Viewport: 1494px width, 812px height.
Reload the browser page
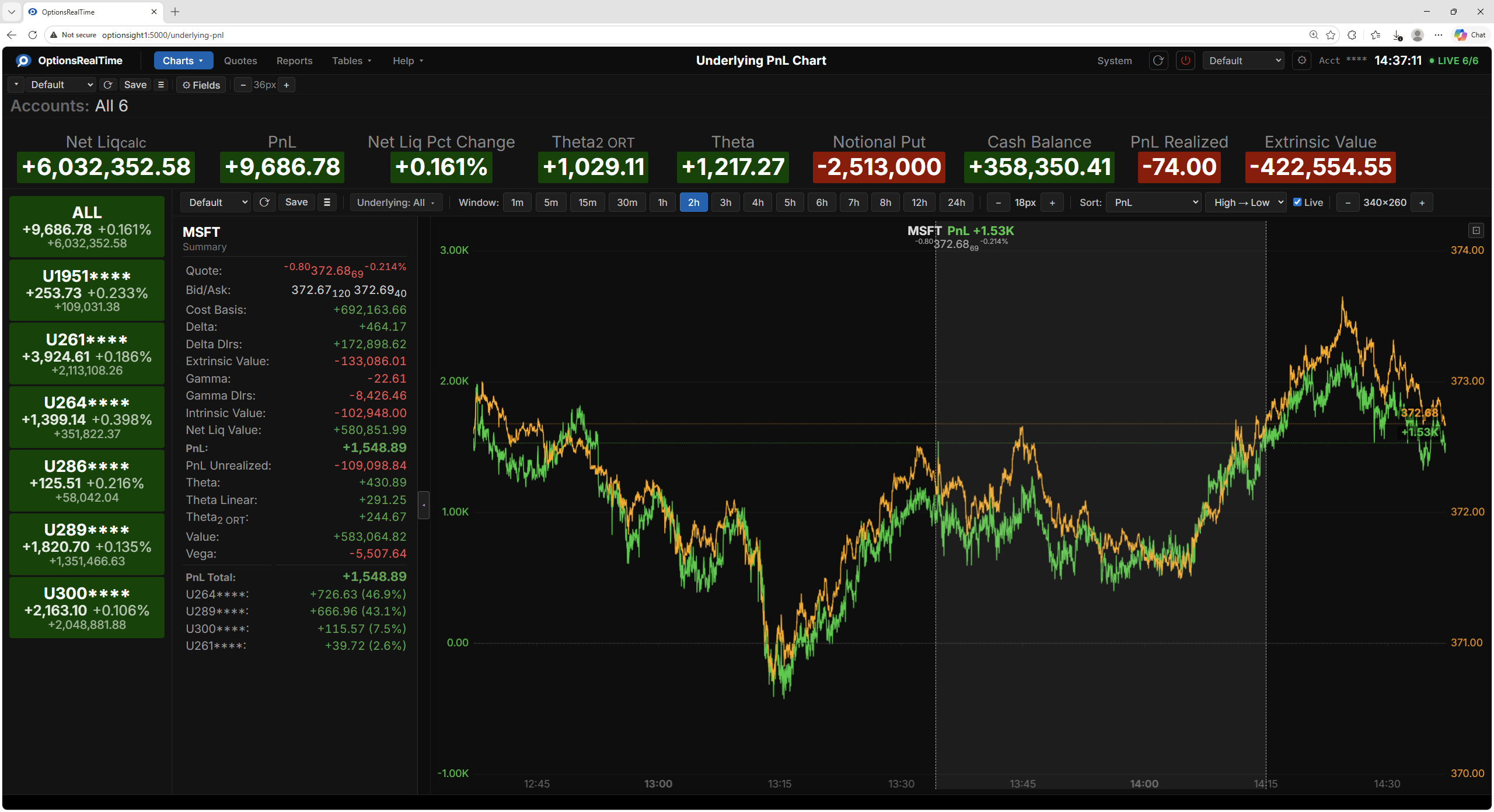33,35
